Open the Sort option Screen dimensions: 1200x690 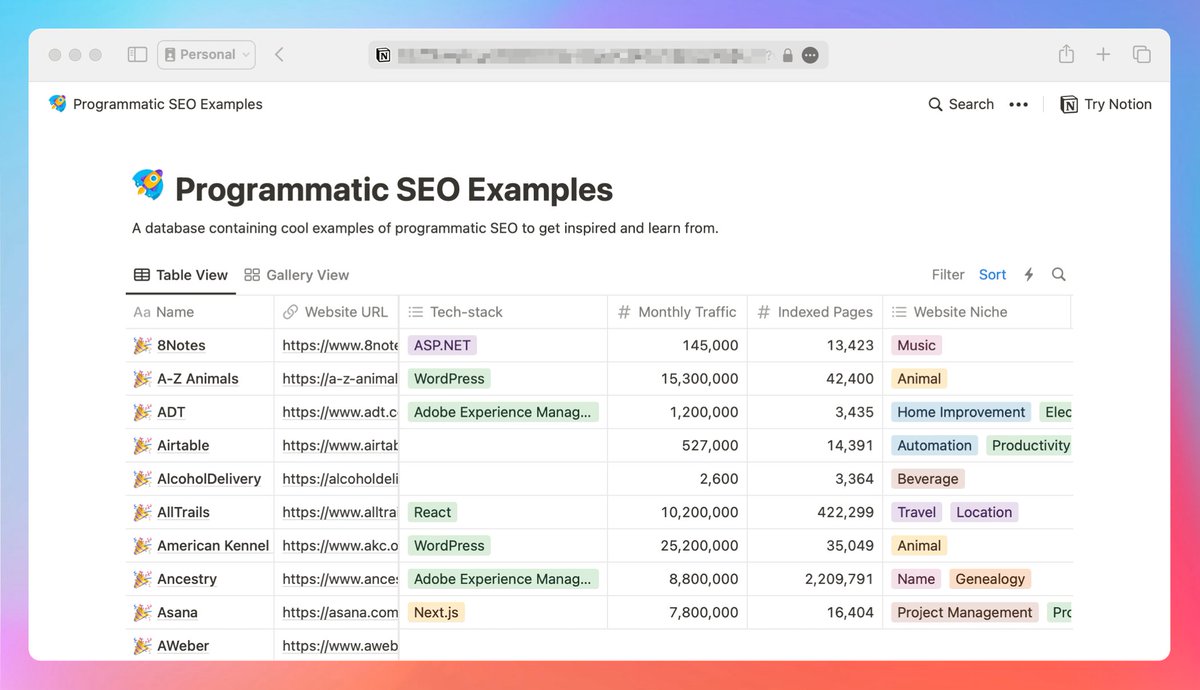[993, 275]
